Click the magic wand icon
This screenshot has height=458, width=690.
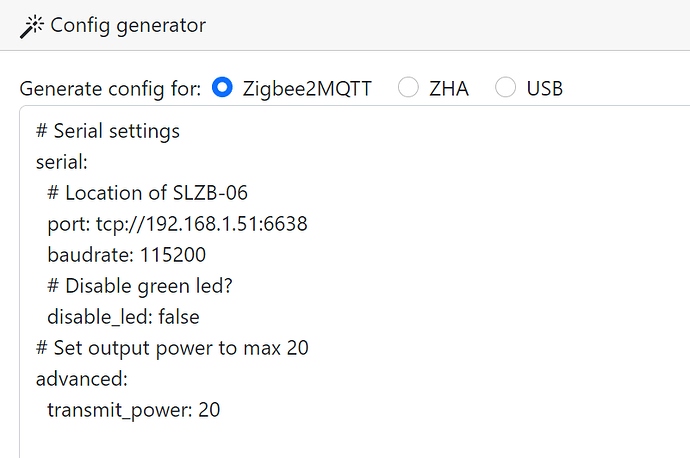(30, 25)
